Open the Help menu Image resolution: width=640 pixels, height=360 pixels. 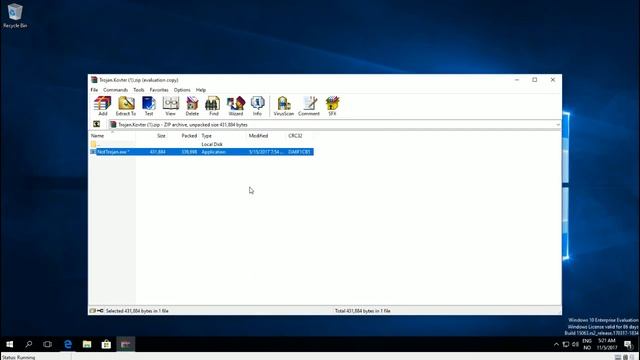click(x=201, y=90)
